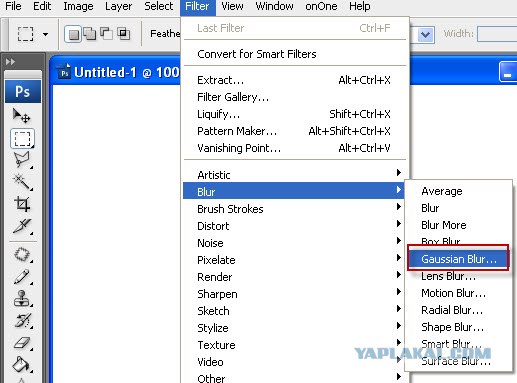Select the Rectangular Marquee tool in toolbox
The width and height of the screenshot is (517, 383).
coord(22,139)
